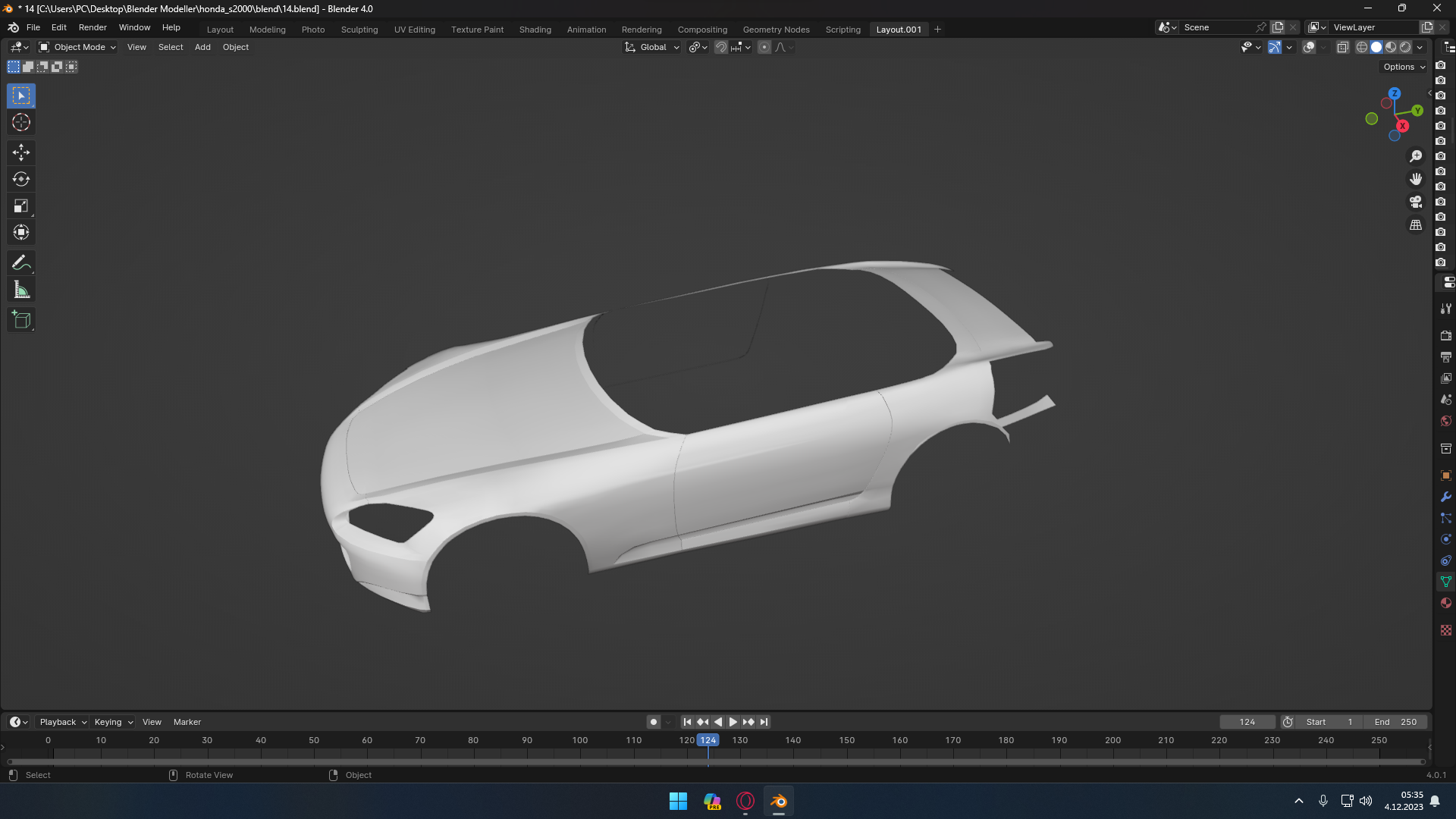Select the Add Cube tool

[21, 320]
